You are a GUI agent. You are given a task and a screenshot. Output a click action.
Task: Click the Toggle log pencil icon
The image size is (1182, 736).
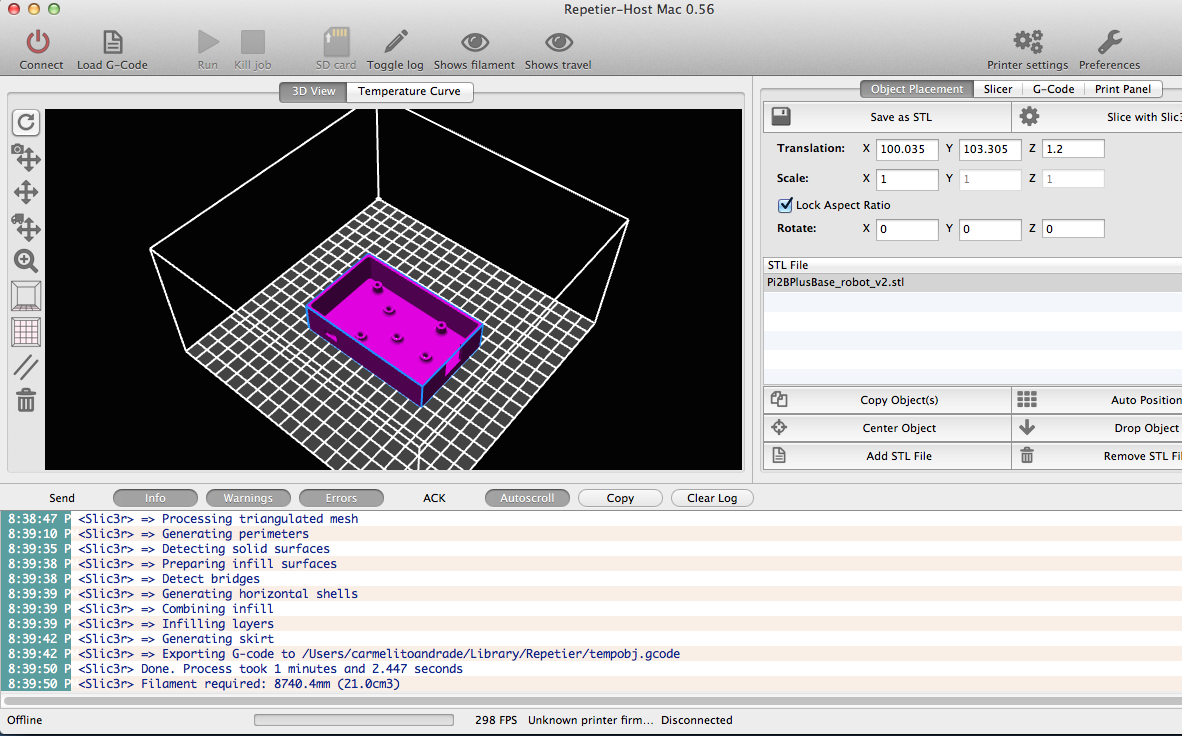tap(396, 42)
